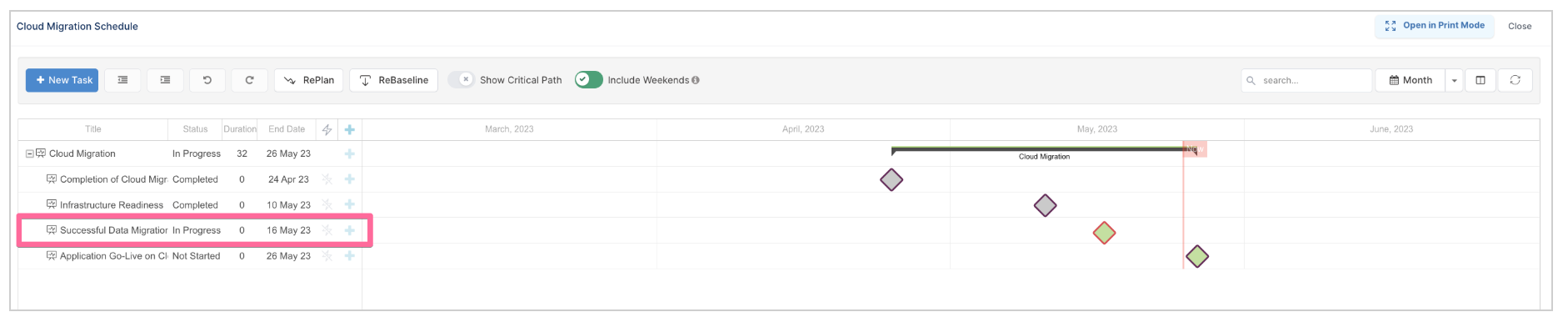Undo the last schedule change
The width and height of the screenshot is (1568, 317).
tap(207, 80)
